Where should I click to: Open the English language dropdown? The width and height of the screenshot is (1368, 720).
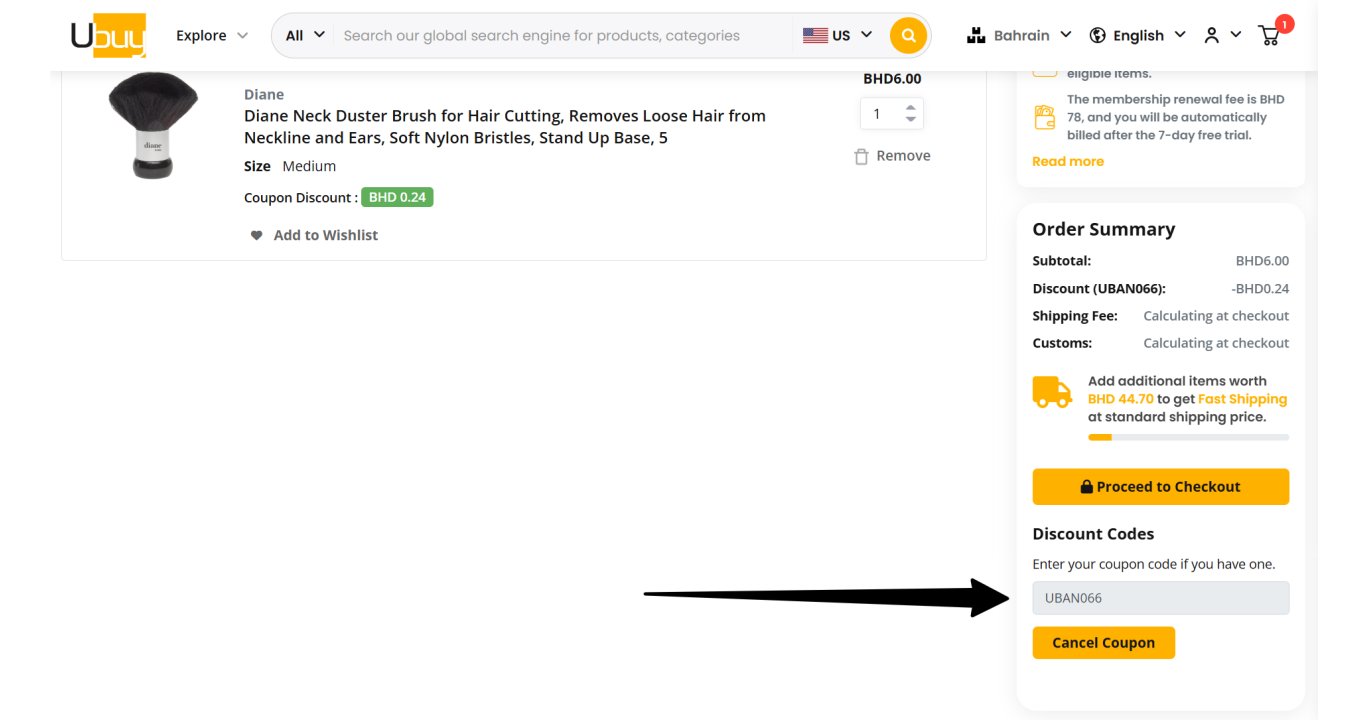point(1138,35)
